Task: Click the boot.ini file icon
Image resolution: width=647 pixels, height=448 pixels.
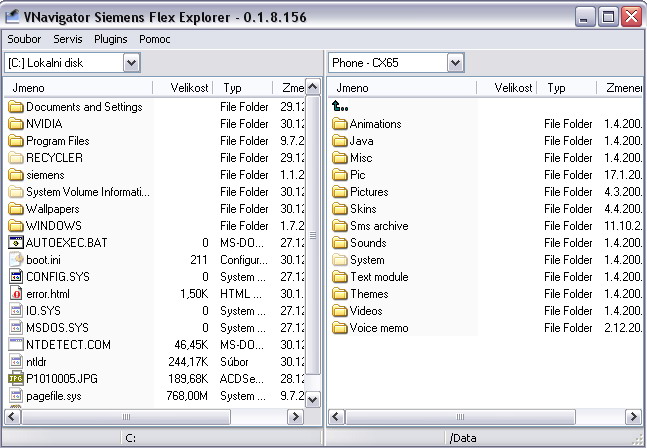Action: tap(16, 259)
